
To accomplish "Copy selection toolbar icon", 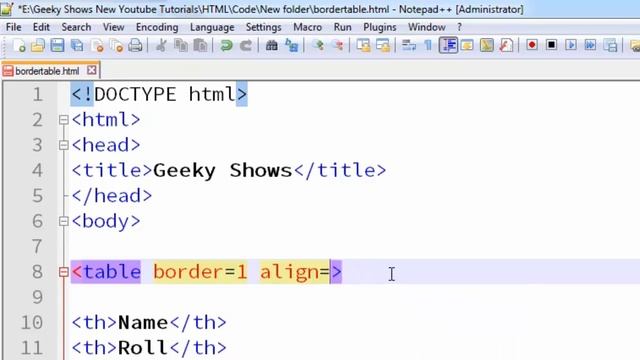I will (x=181, y=45).
